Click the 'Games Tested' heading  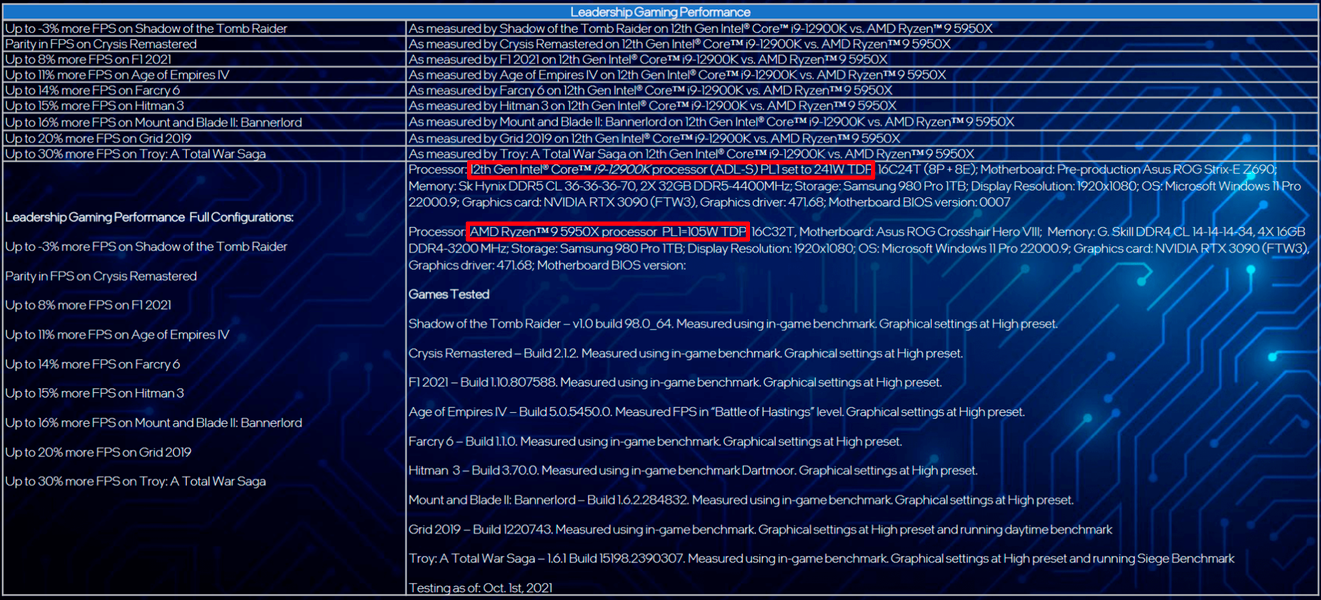[449, 295]
